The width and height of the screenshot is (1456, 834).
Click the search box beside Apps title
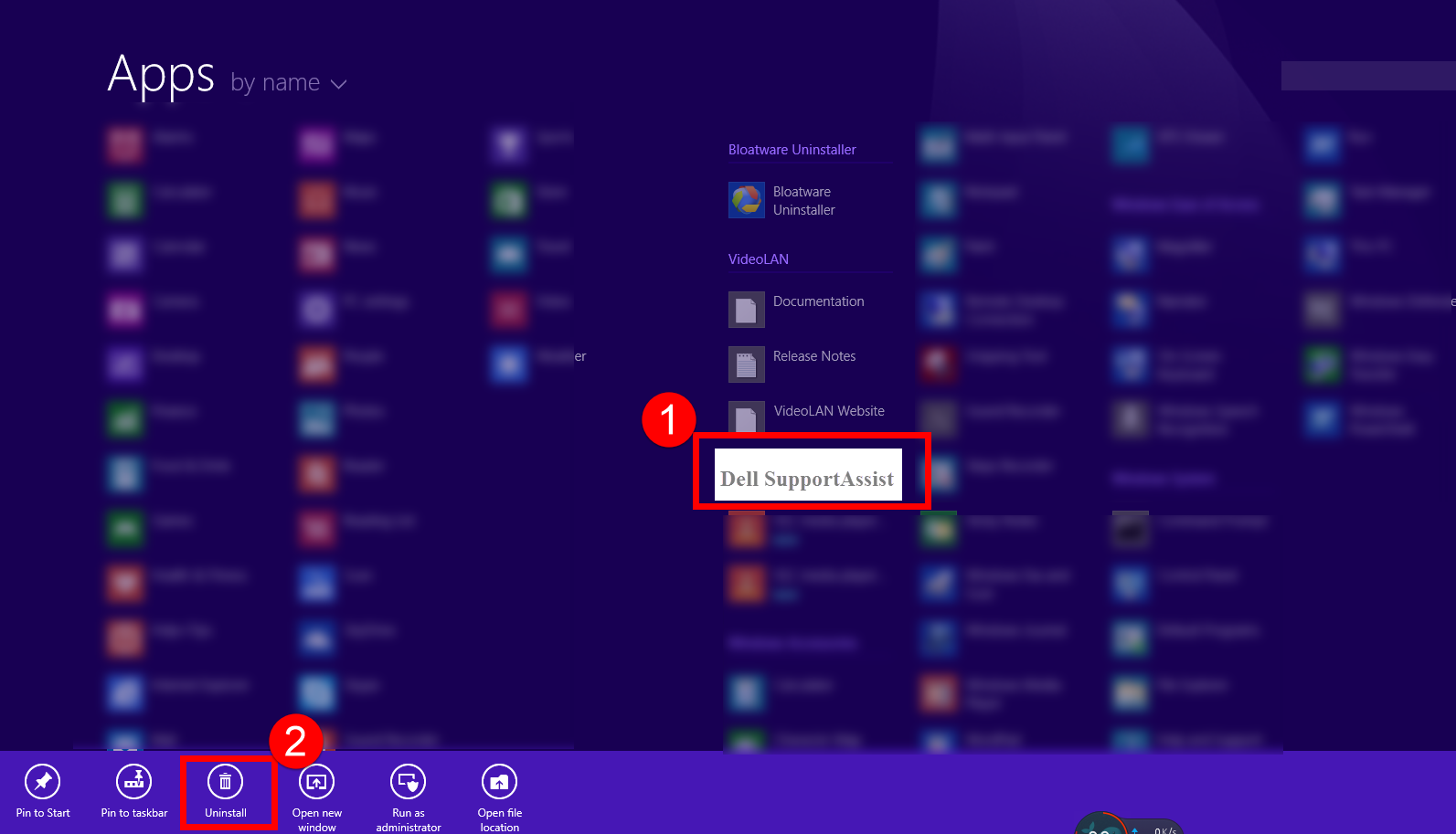(x=1368, y=76)
